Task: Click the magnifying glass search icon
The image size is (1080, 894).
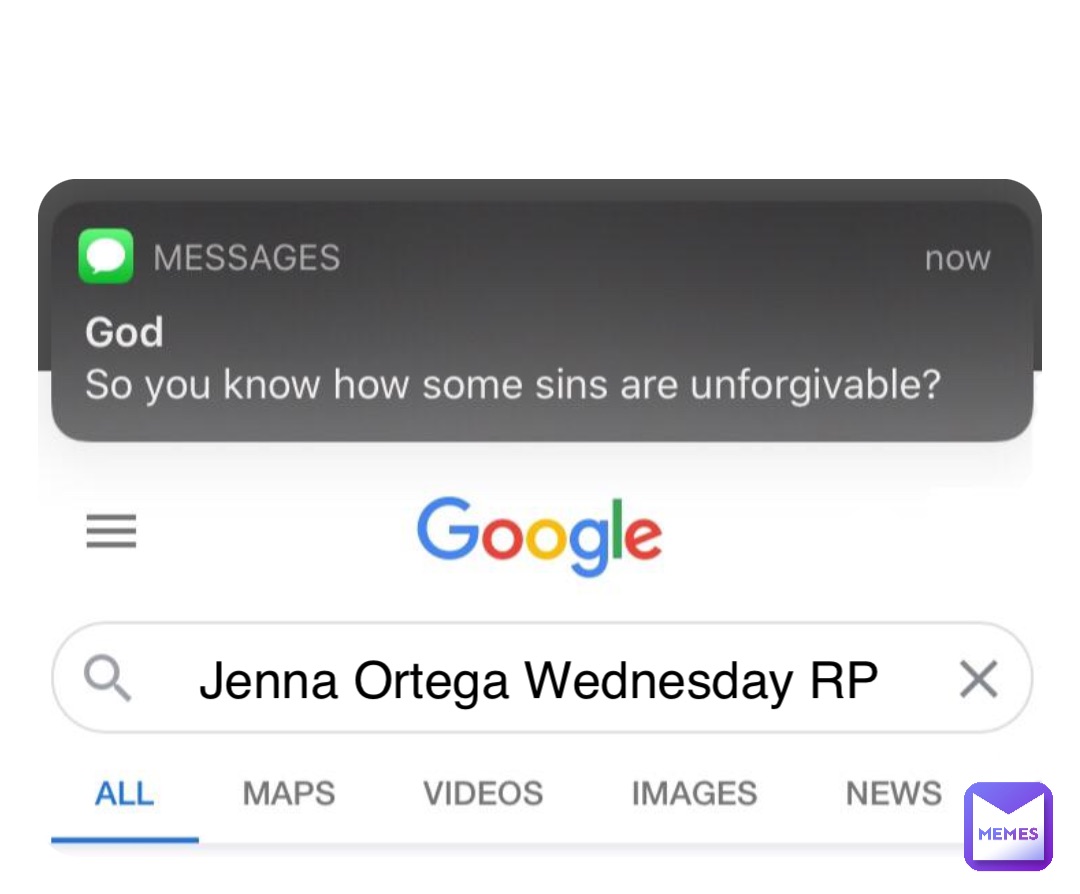Action: click(107, 680)
